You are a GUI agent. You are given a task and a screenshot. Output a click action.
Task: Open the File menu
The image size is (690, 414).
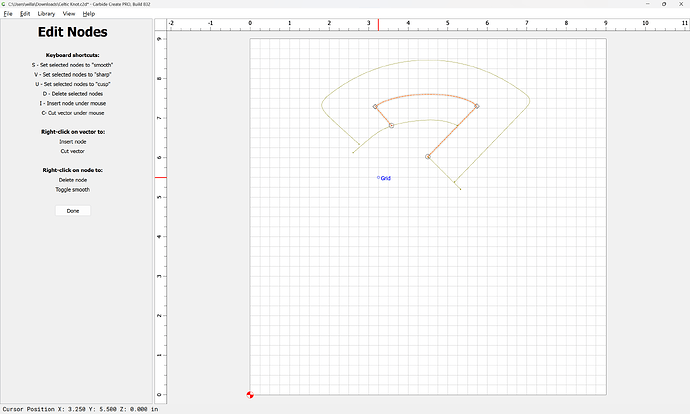pyautogui.click(x=8, y=14)
